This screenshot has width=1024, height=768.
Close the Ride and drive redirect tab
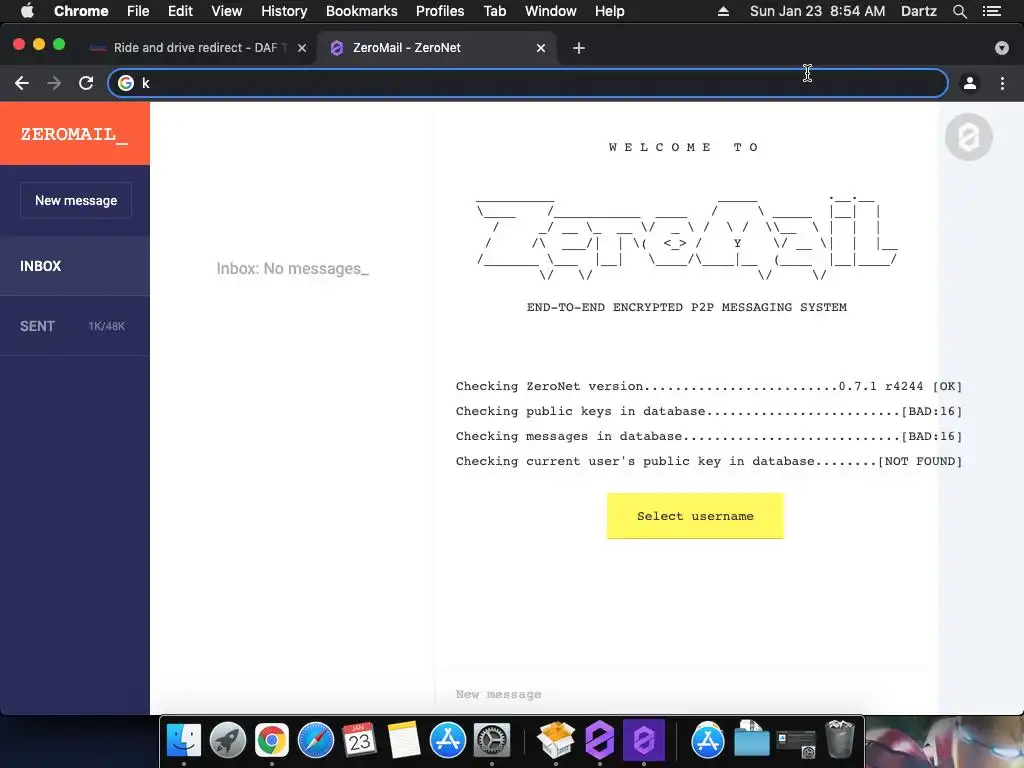coord(302,48)
